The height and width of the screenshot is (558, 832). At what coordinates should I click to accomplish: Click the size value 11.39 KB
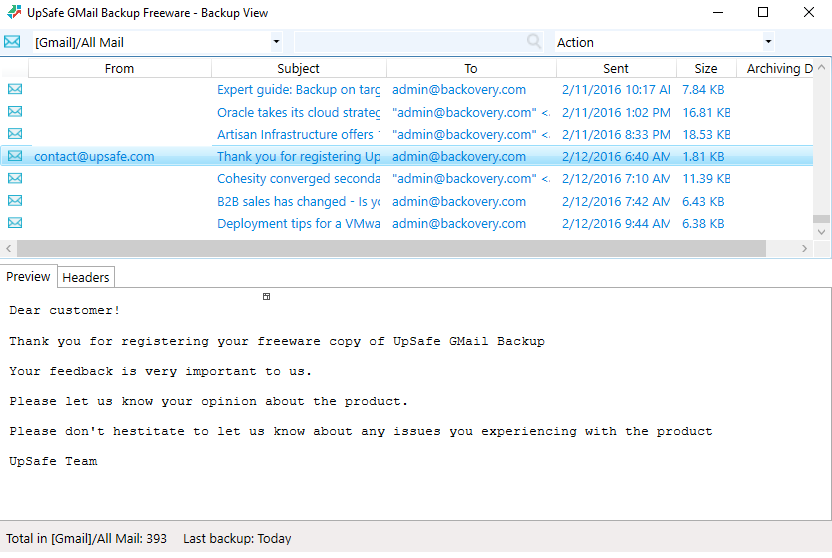click(706, 179)
